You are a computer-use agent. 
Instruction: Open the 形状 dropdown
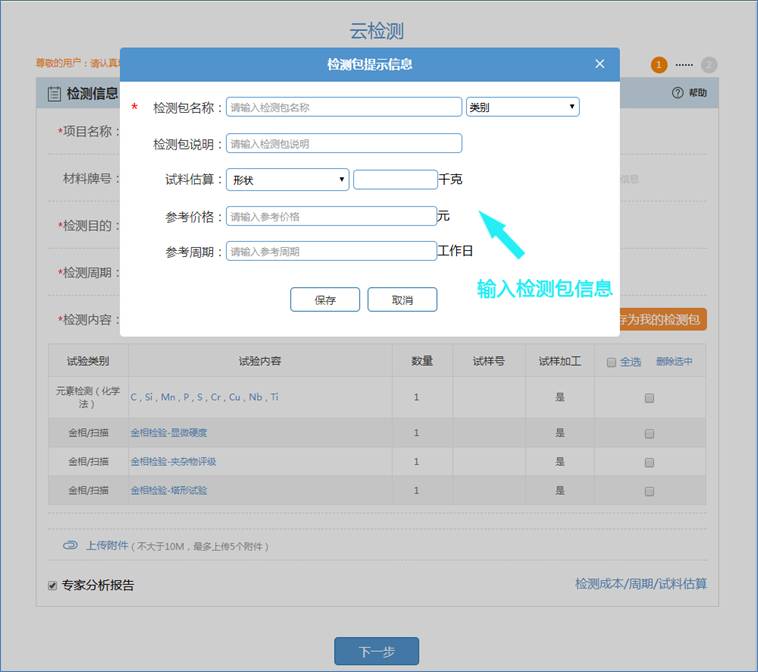[x=287, y=180]
